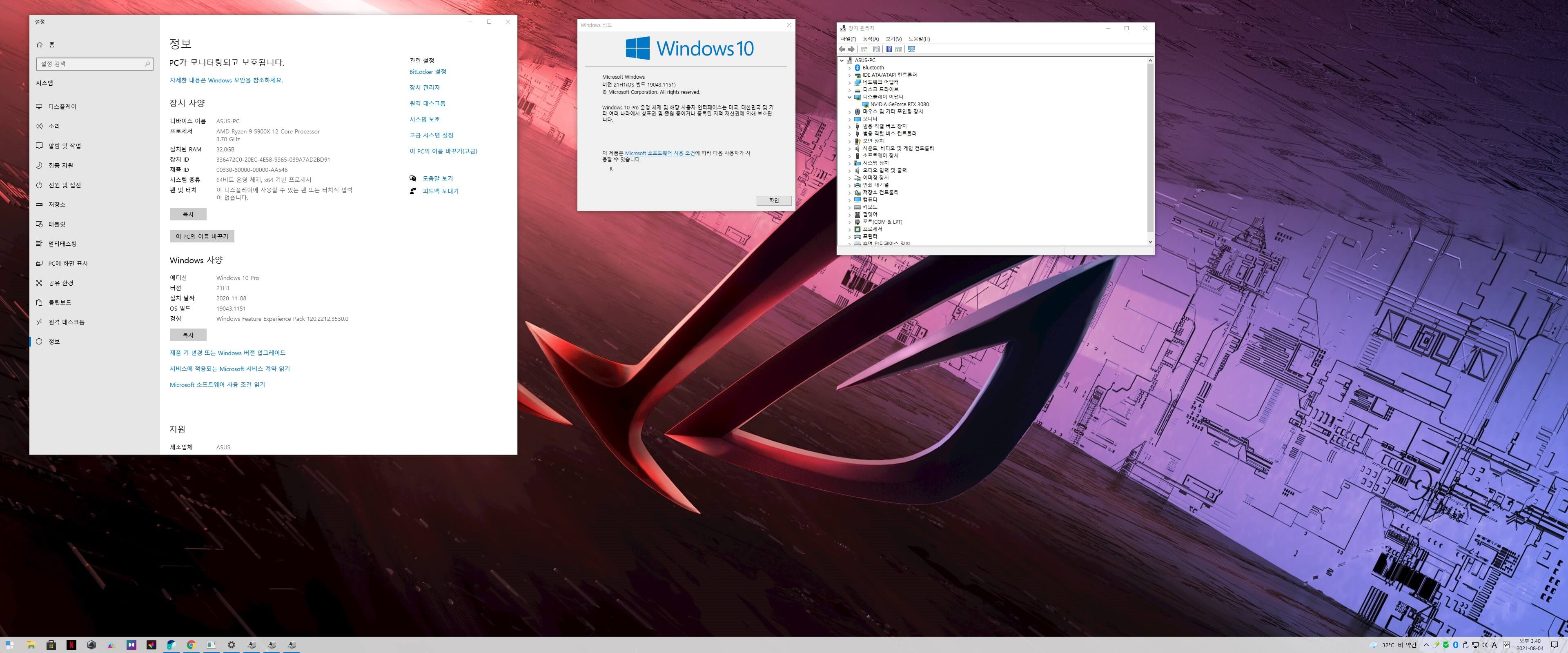Open the BitLocker 설정 link
Viewport: 1568px width, 653px height.
[x=428, y=72]
